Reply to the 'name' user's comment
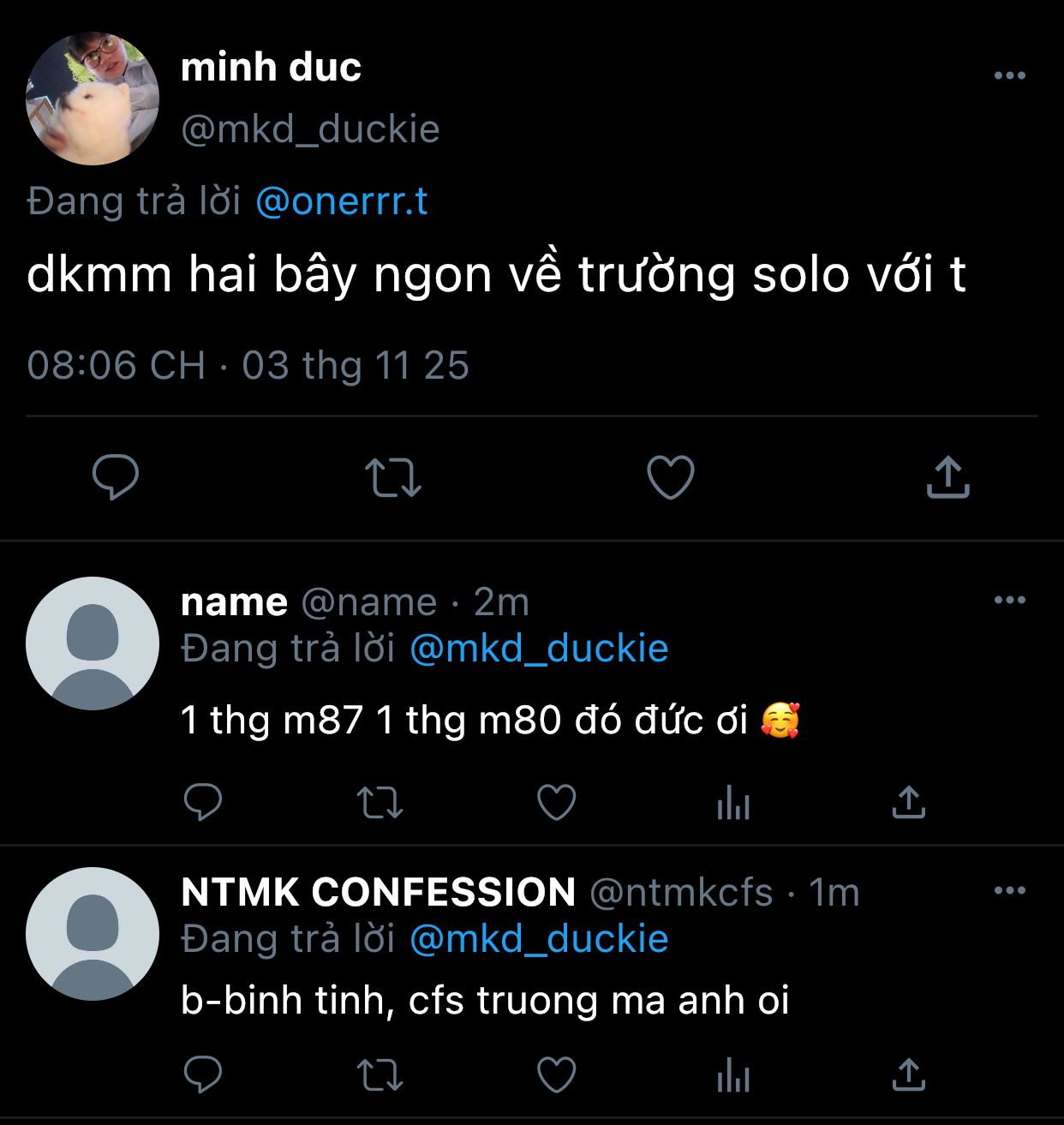 (203, 803)
